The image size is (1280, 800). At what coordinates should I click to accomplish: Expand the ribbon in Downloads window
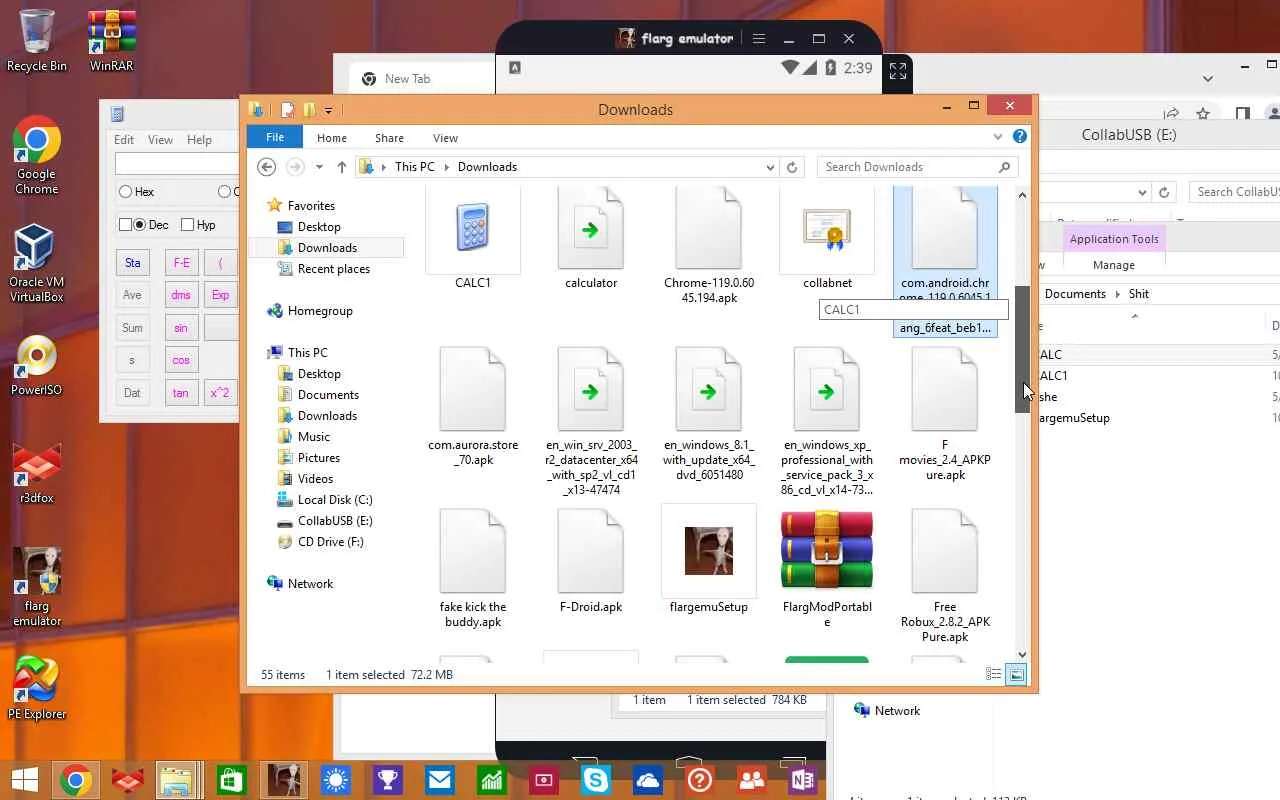click(998, 137)
